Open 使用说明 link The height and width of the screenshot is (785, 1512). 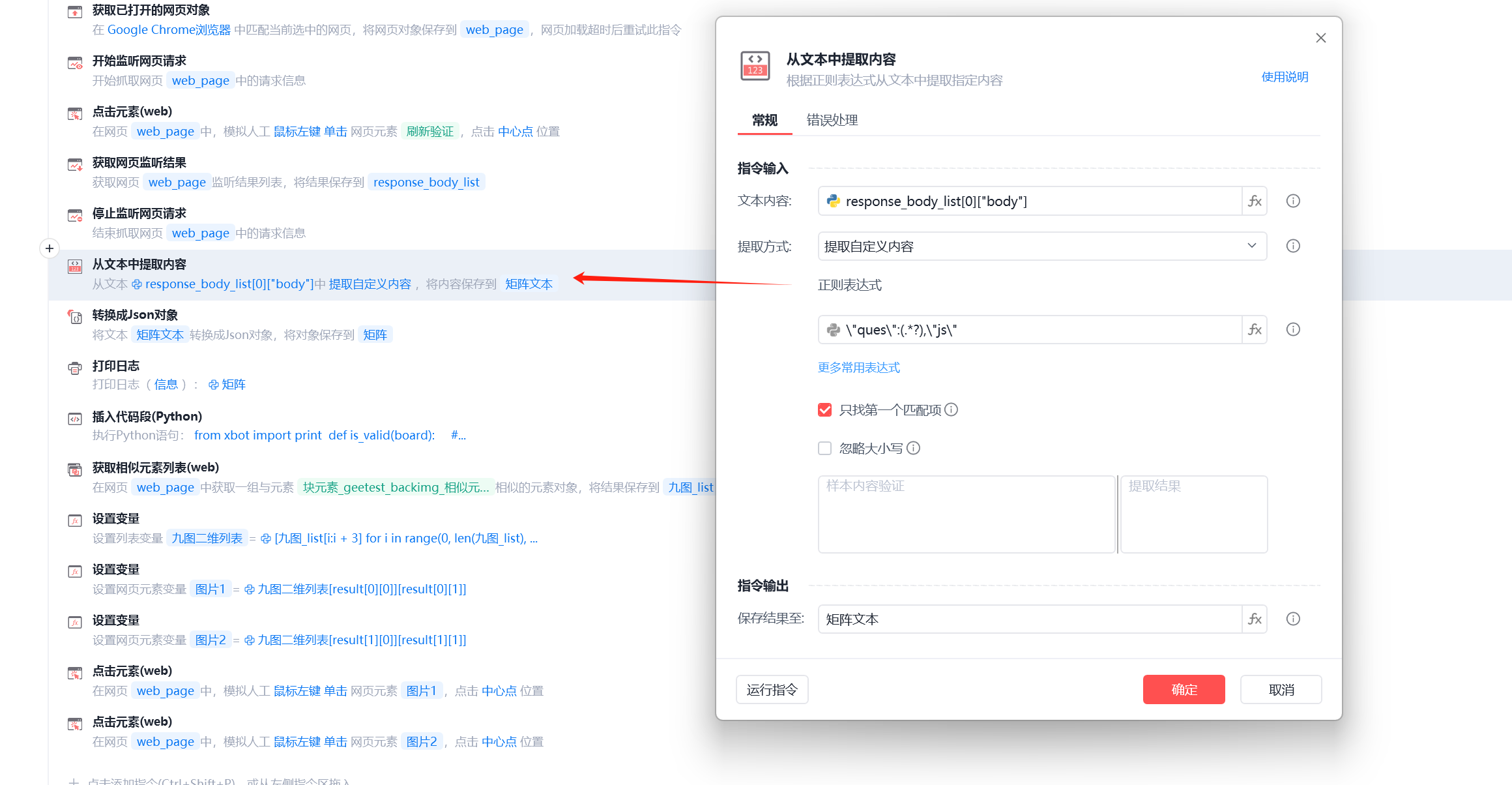click(x=1285, y=77)
